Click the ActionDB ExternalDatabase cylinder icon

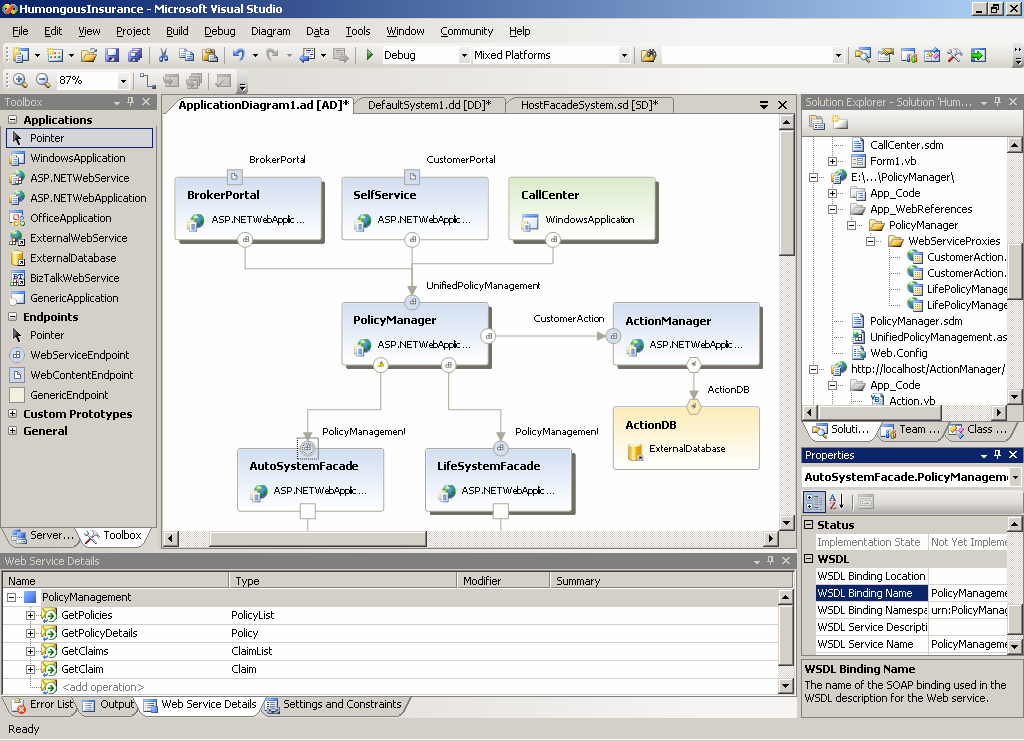(x=635, y=451)
